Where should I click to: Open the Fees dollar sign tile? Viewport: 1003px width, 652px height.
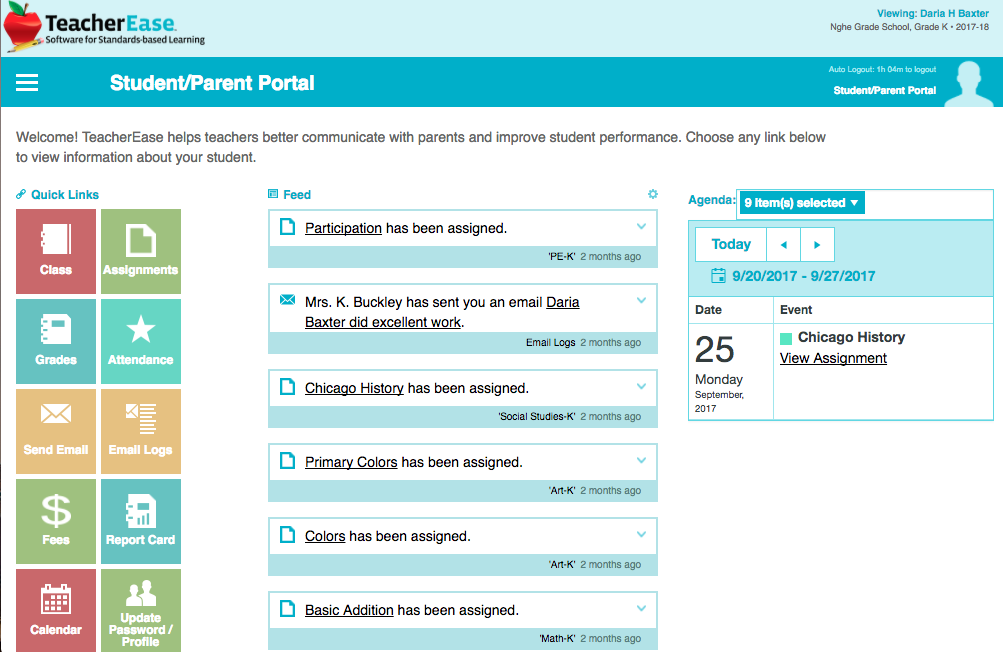[56, 521]
